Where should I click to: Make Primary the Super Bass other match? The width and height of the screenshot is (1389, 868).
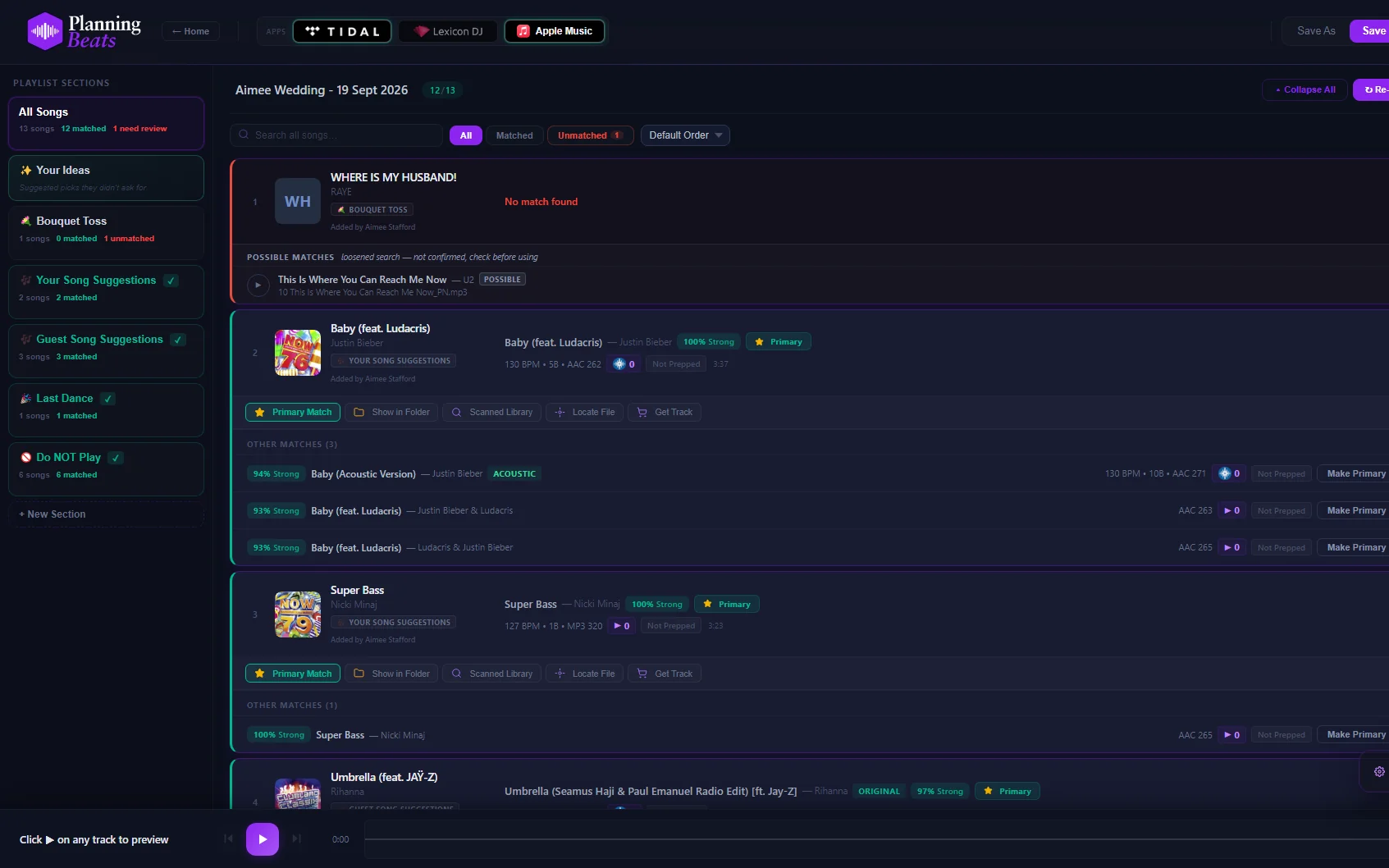click(x=1354, y=735)
